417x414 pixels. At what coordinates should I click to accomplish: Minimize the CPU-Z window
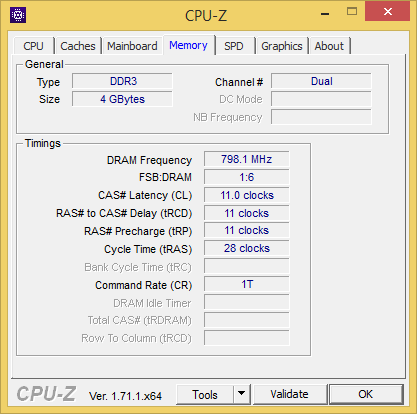[x=325, y=13]
